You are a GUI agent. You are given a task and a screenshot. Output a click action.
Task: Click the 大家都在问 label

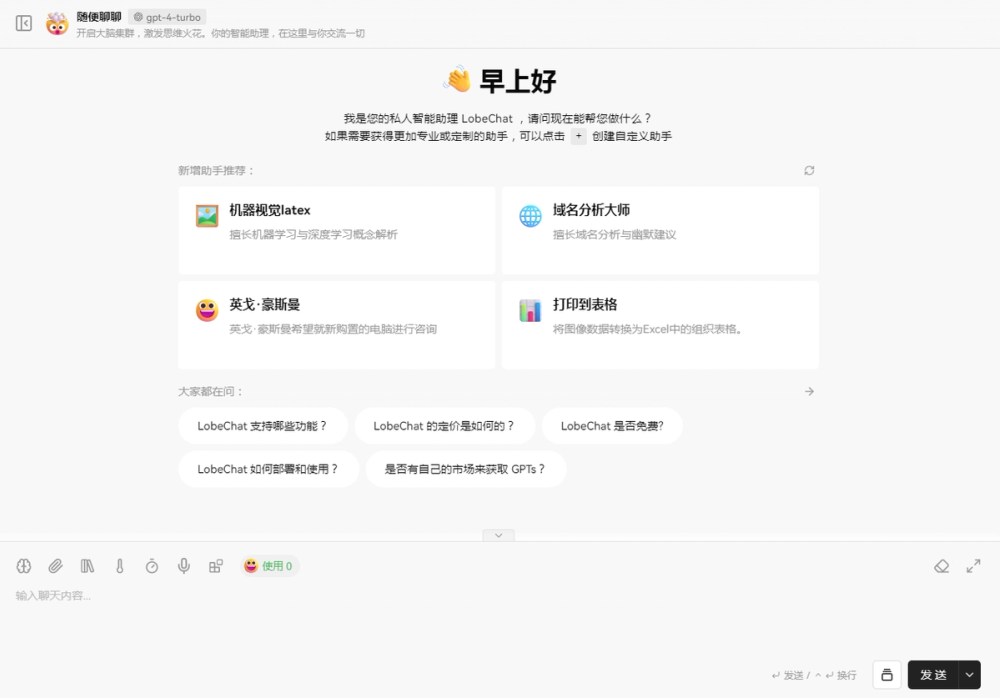tap(210, 391)
